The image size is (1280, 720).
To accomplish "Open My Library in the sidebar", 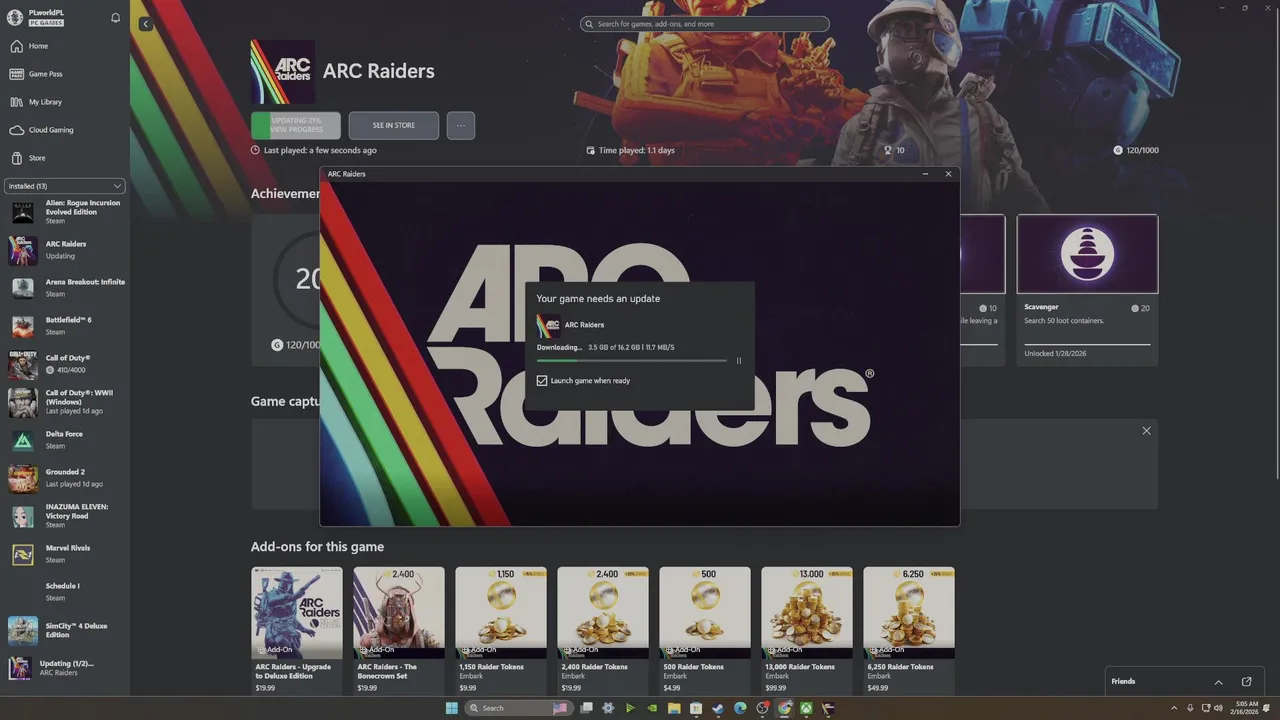I will 64,102.
